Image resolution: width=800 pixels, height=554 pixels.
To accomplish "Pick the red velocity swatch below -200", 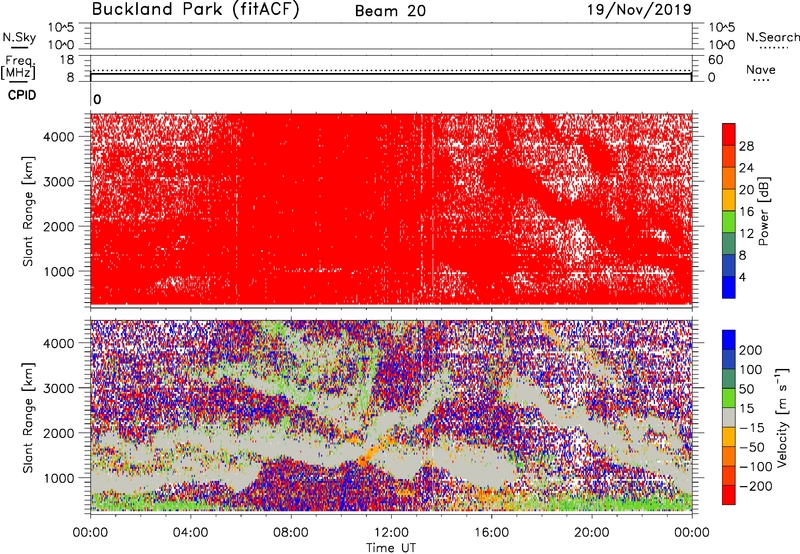I will pyautogui.click(x=729, y=495).
